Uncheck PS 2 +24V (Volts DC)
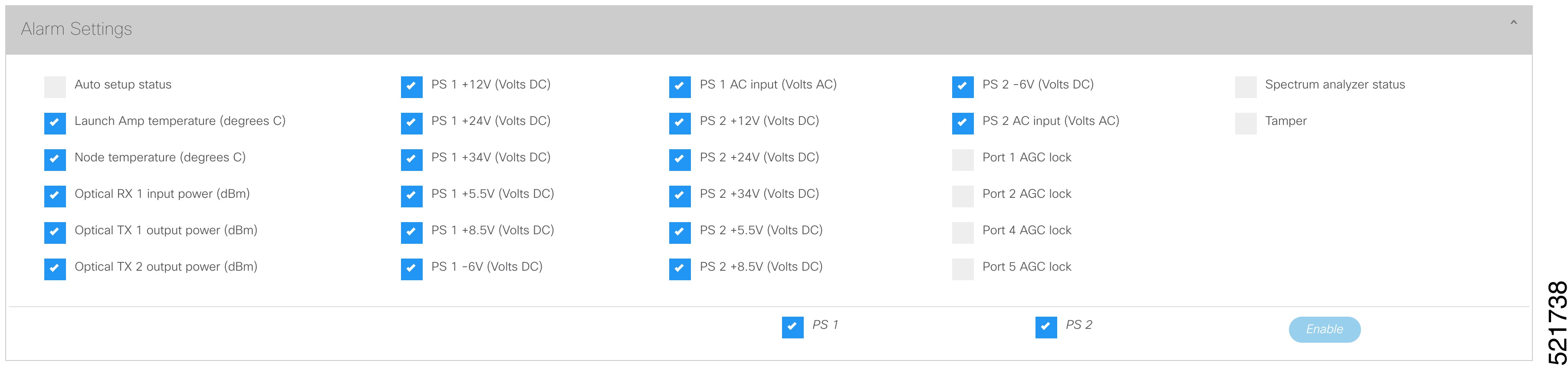The height and width of the screenshot is (367, 1568). [679, 160]
